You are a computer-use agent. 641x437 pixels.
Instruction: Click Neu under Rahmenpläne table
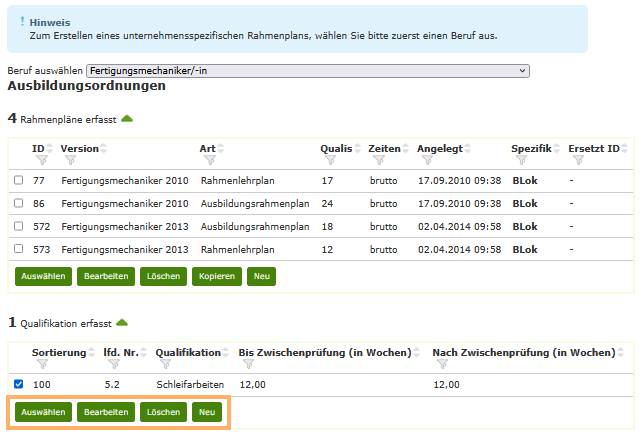[262, 276]
